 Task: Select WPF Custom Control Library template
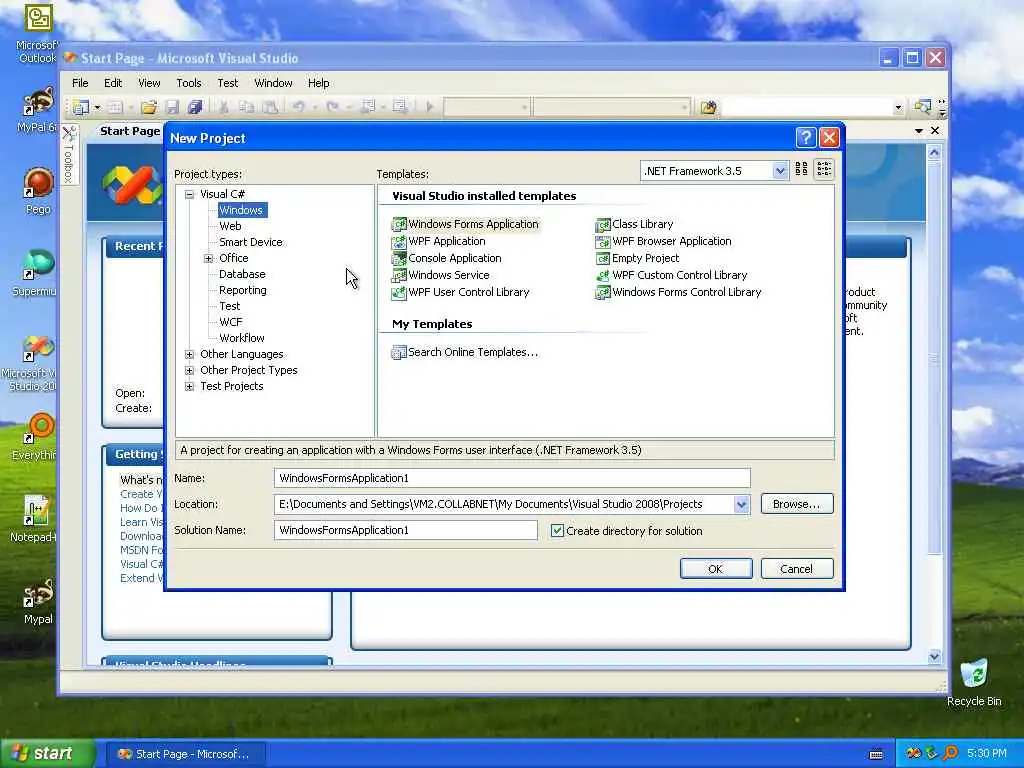[671, 275]
